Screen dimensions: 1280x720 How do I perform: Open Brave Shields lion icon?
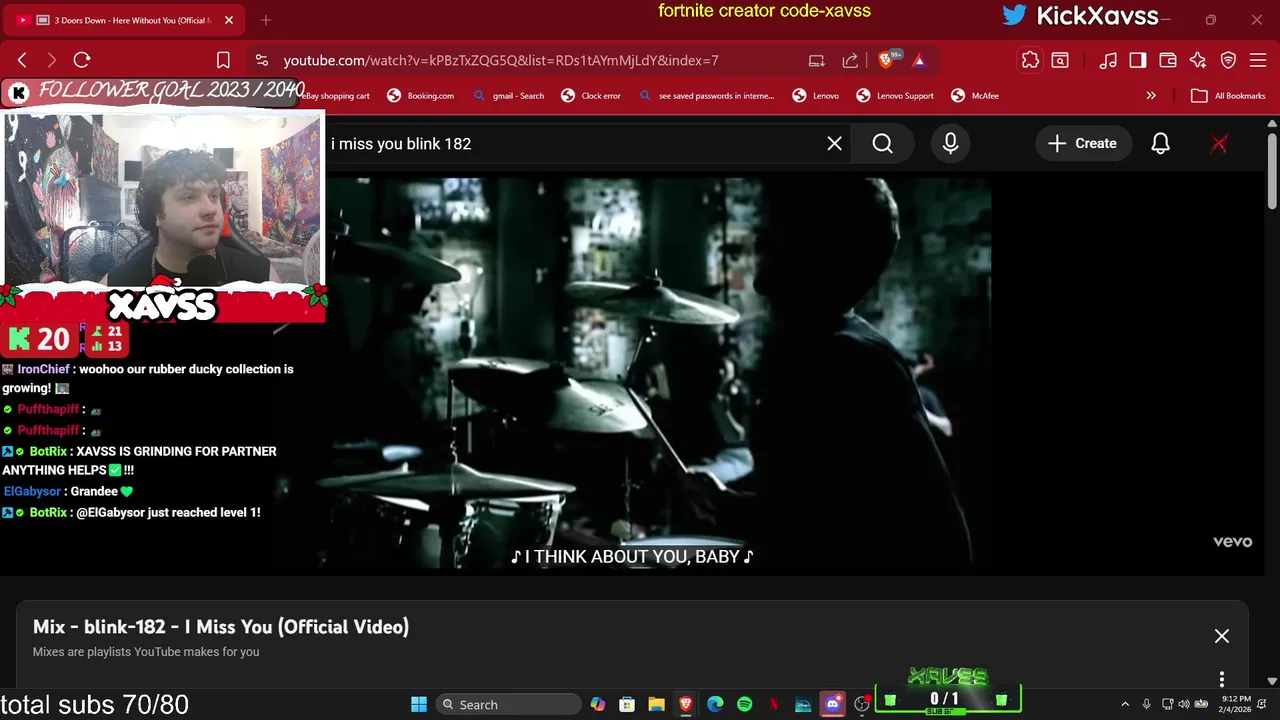pos(886,60)
